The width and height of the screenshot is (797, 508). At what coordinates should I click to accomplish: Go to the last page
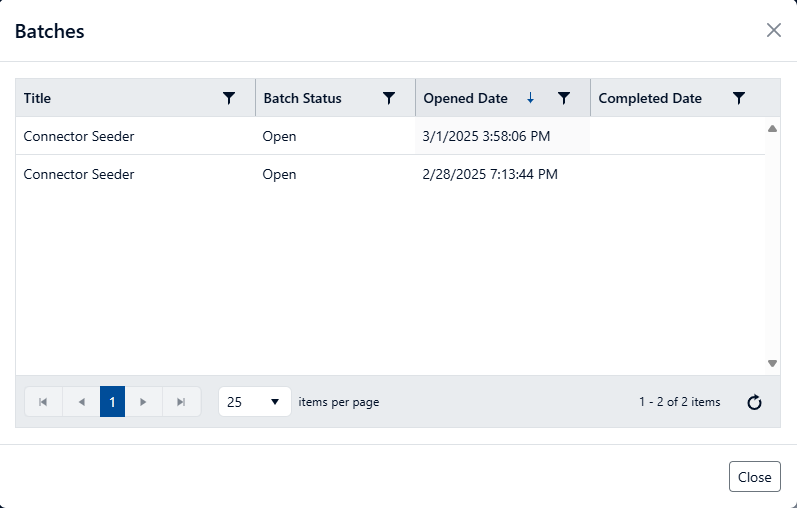181,402
